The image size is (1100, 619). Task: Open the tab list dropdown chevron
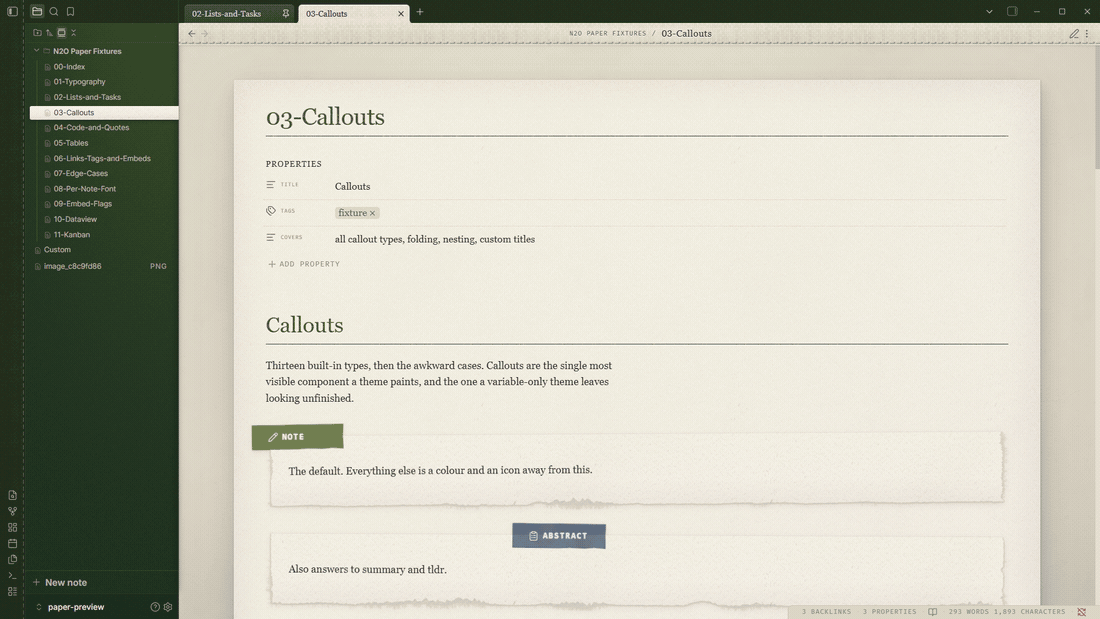click(989, 12)
